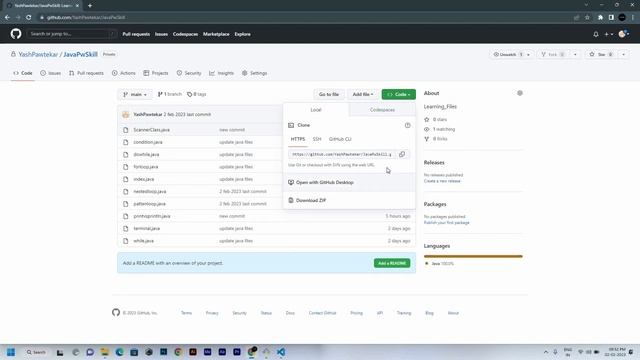The width and height of the screenshot is (640, 360).
Task: Click Publish your first package link
Action: [x=447, y=222]
